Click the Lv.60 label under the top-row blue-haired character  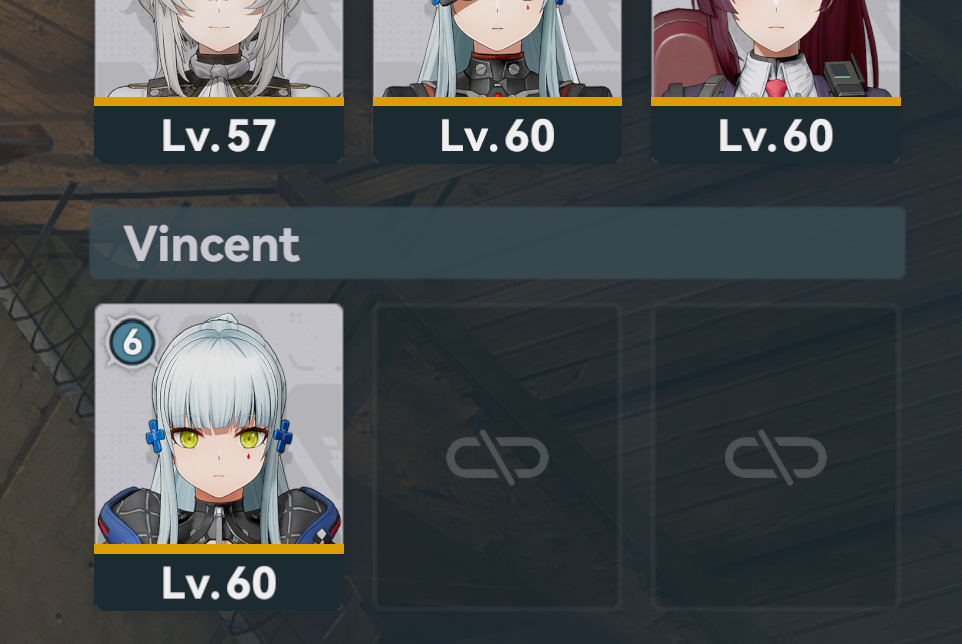497,136
